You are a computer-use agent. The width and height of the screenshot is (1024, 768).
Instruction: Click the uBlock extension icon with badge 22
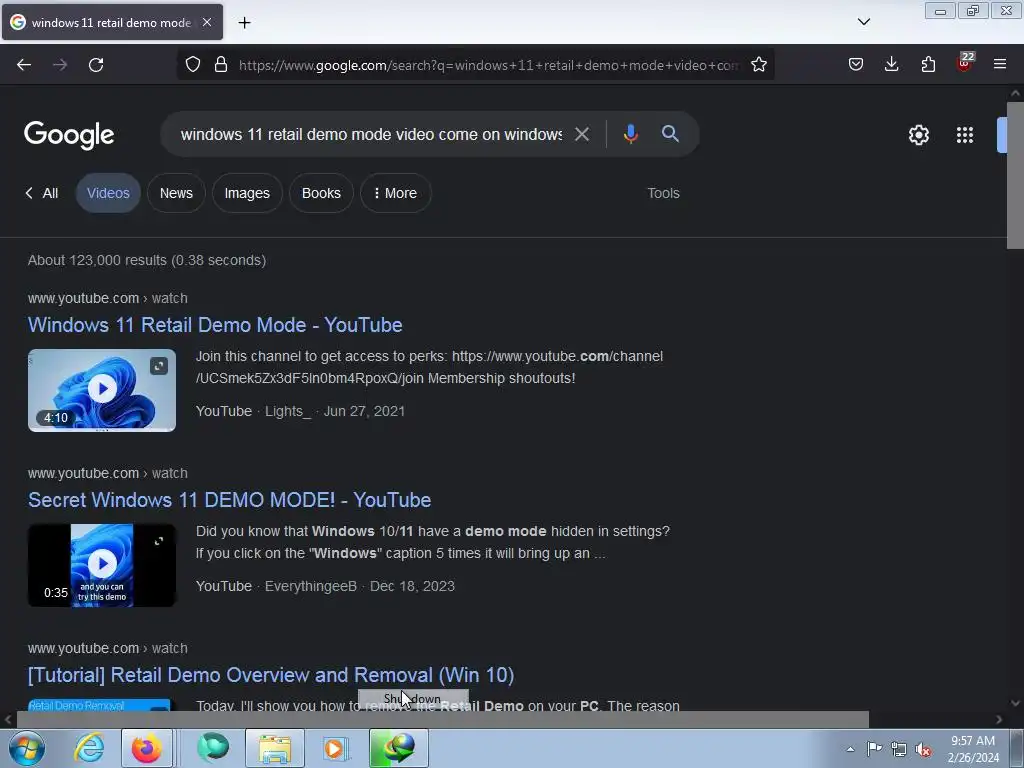click(x=964, y=63)
